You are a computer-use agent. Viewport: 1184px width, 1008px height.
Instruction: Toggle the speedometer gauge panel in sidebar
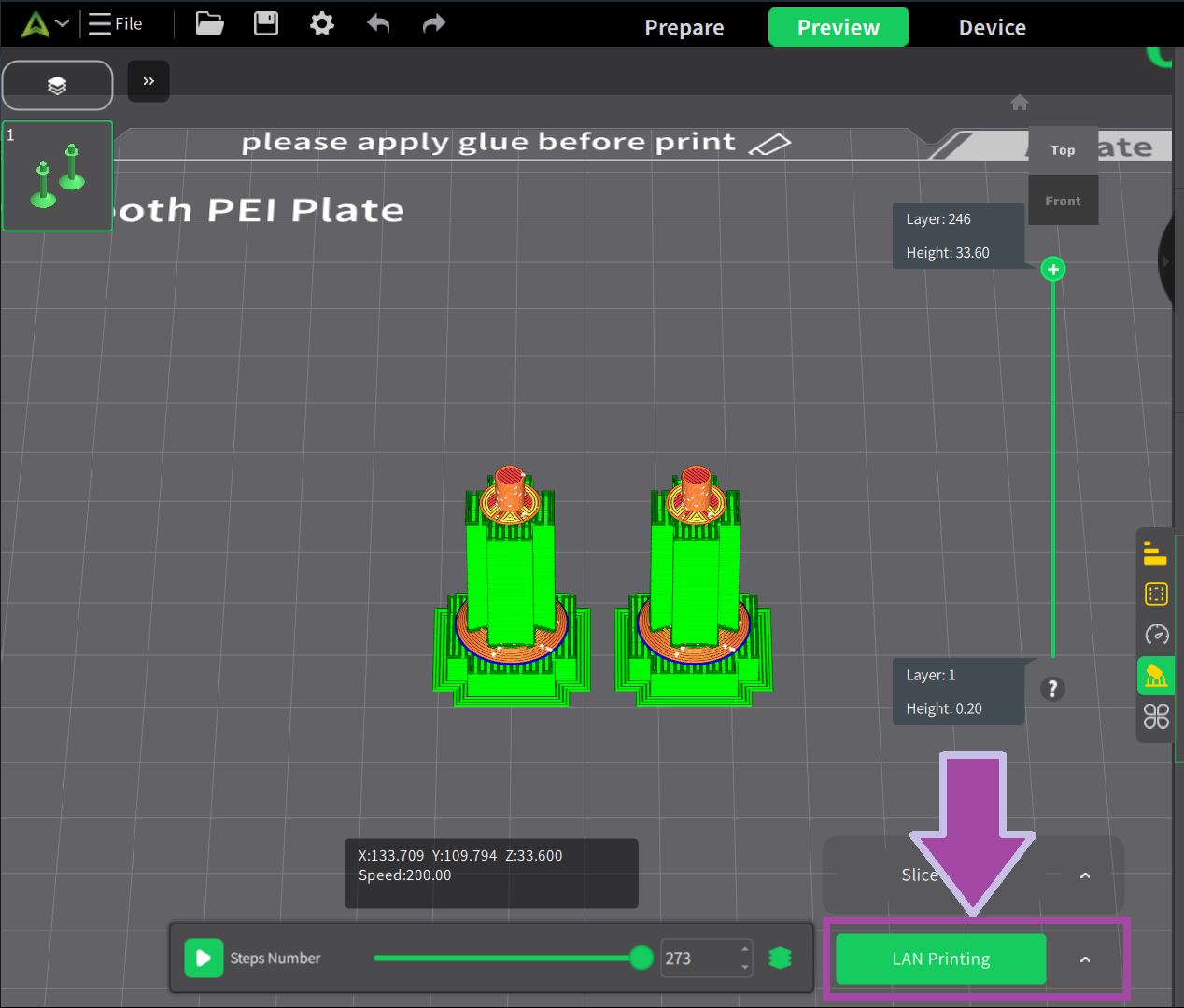[1156, 635]
